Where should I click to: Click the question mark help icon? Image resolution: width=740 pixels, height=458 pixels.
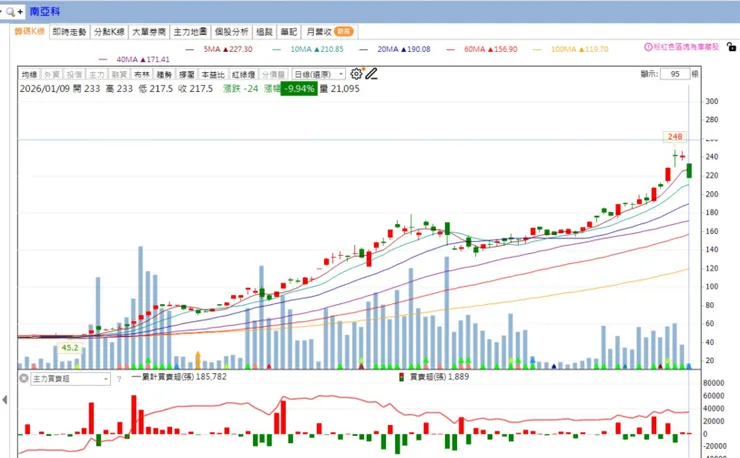tap(119, 379)
